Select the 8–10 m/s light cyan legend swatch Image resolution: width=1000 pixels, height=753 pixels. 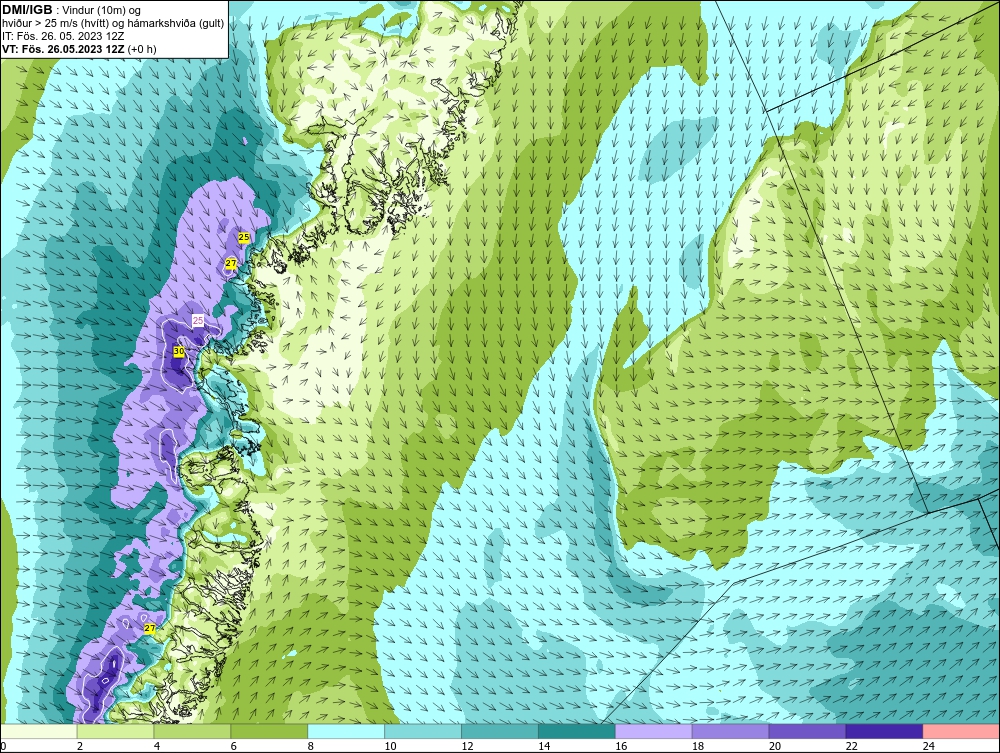click(x=346, y=731)
